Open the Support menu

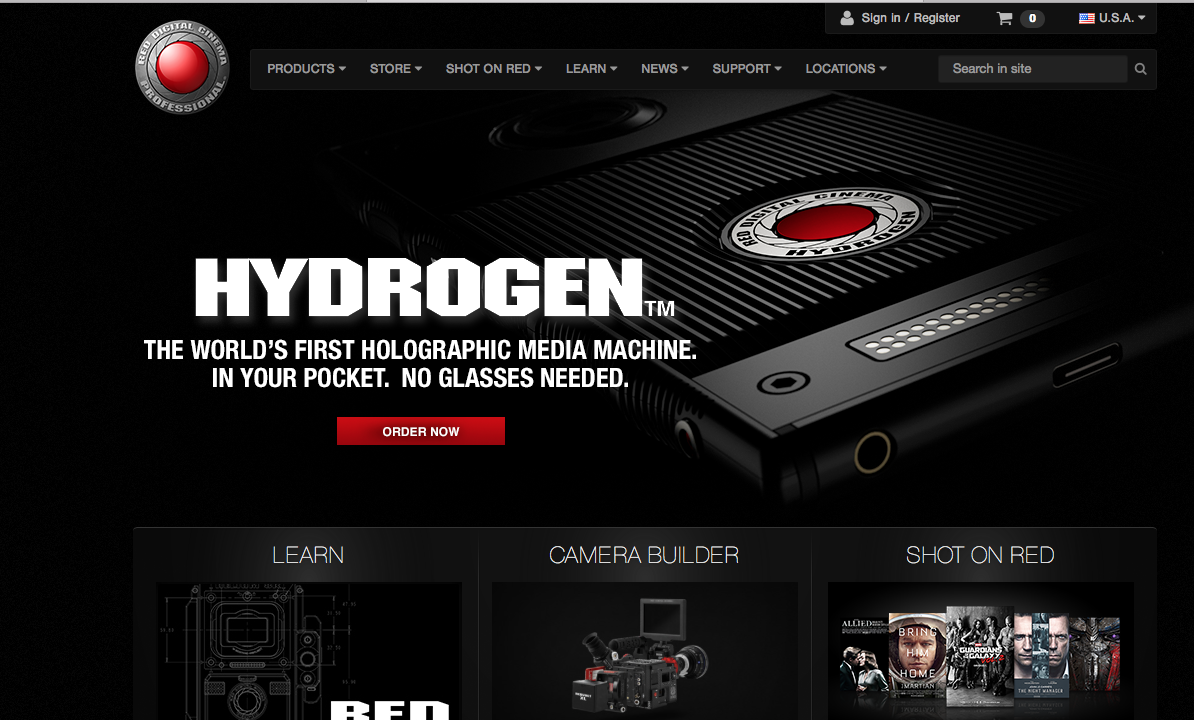click(746, 69)
